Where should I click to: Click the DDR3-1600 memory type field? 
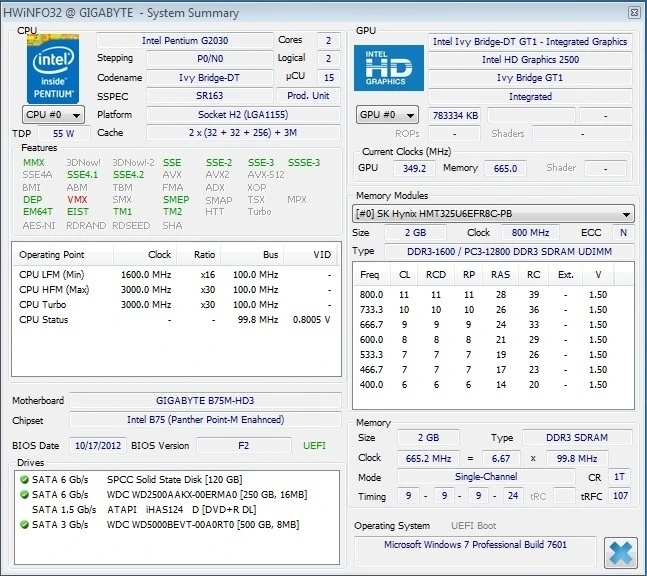click(x=509, y=251)
